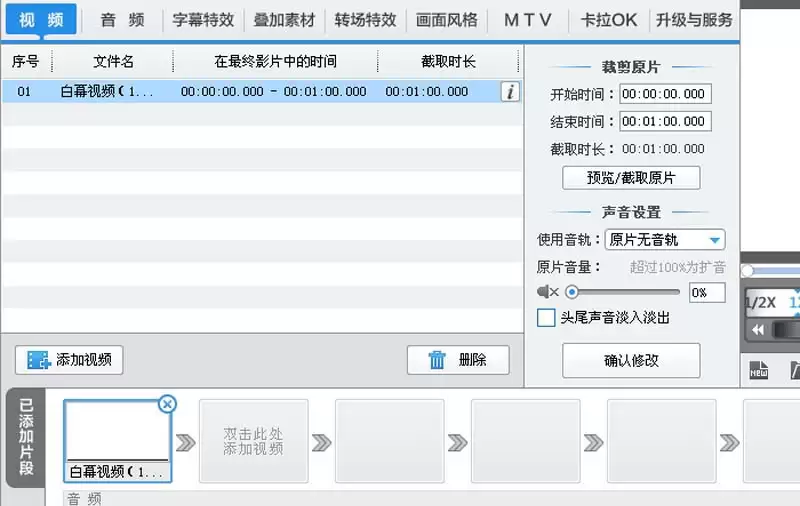
Task: Click the 序号 column header
Action: click(26, 62)
